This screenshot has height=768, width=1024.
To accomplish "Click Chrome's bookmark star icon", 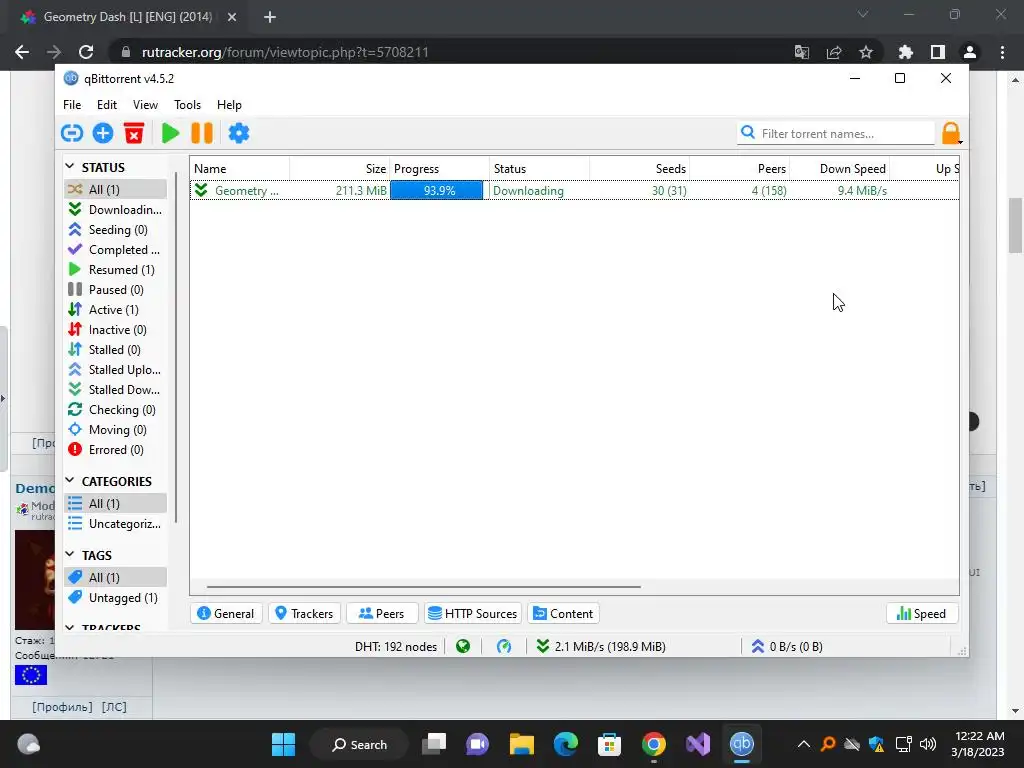I will pos(866,52).
